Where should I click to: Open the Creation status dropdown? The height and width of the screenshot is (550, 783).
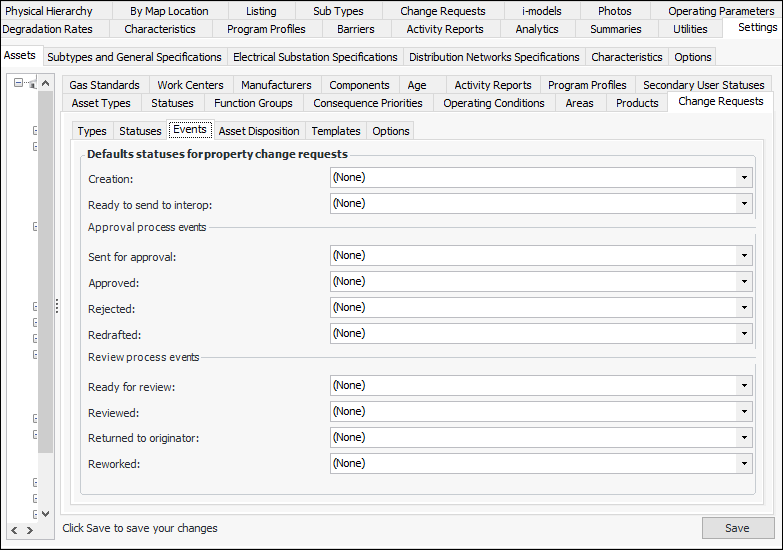coord(744,178)
